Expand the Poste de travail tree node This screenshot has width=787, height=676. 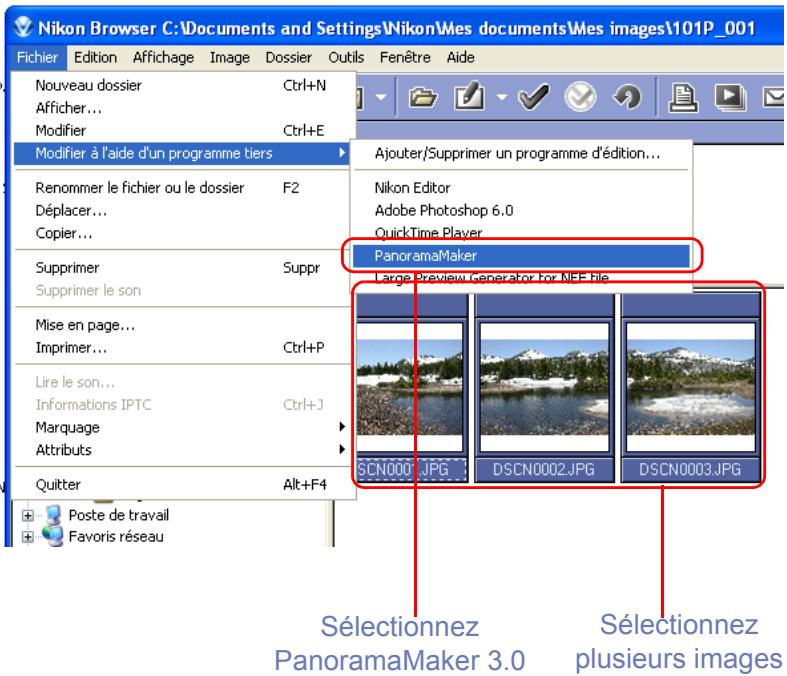pyautogui.click(x=28, y=515)
